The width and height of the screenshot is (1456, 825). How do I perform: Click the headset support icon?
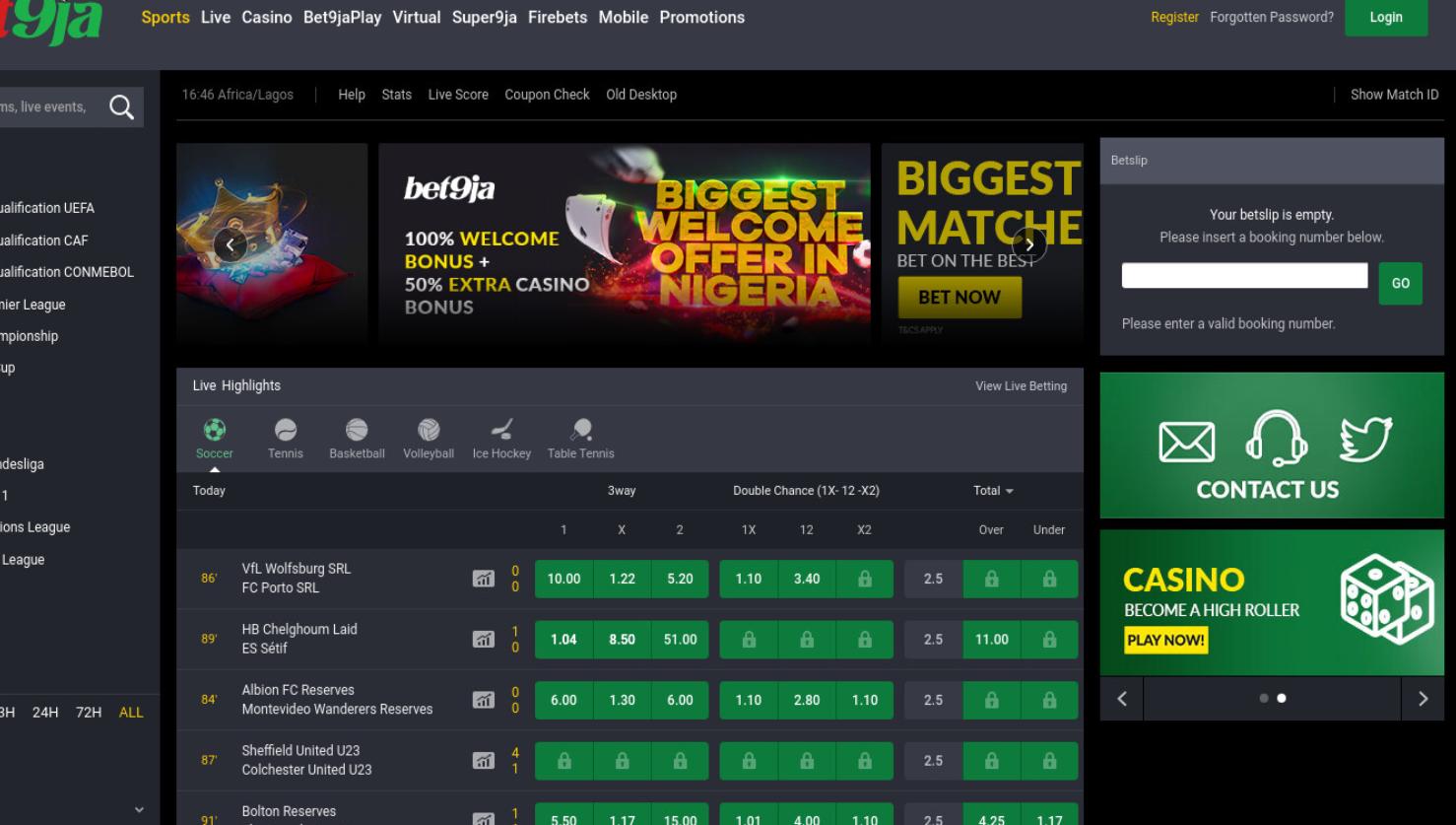pyautogui.click(x=1276, y=438)
